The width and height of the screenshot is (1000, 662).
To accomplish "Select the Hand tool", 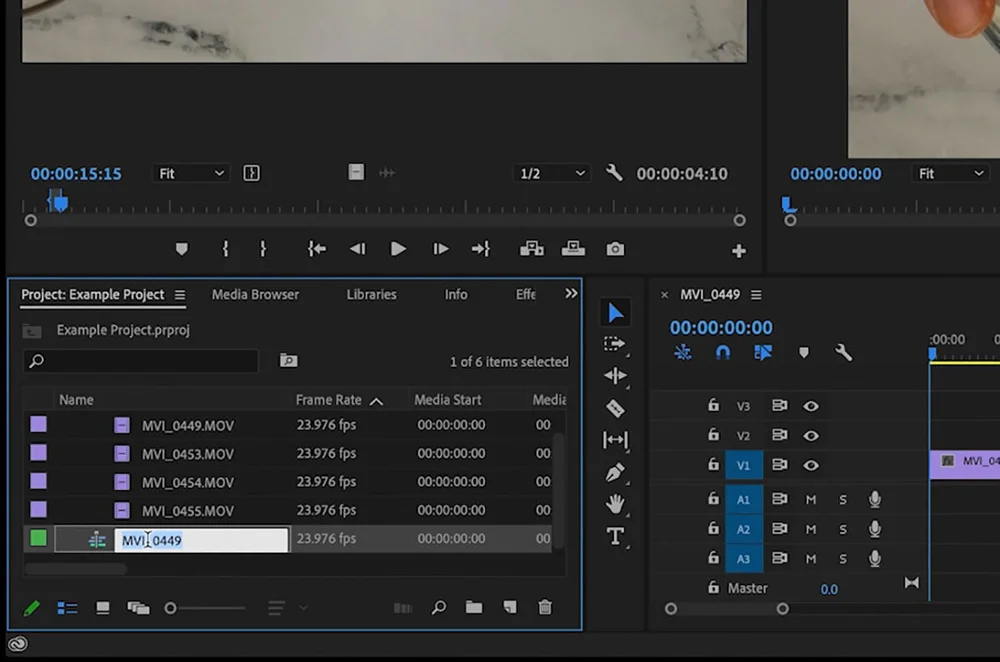I will 615,504.
